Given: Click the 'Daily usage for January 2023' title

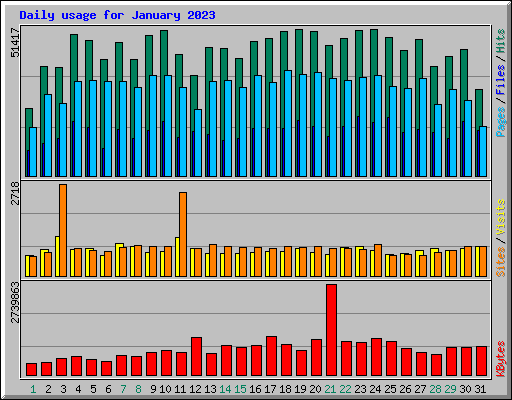Looking at the screenshot, I should [x=117, y=15].
